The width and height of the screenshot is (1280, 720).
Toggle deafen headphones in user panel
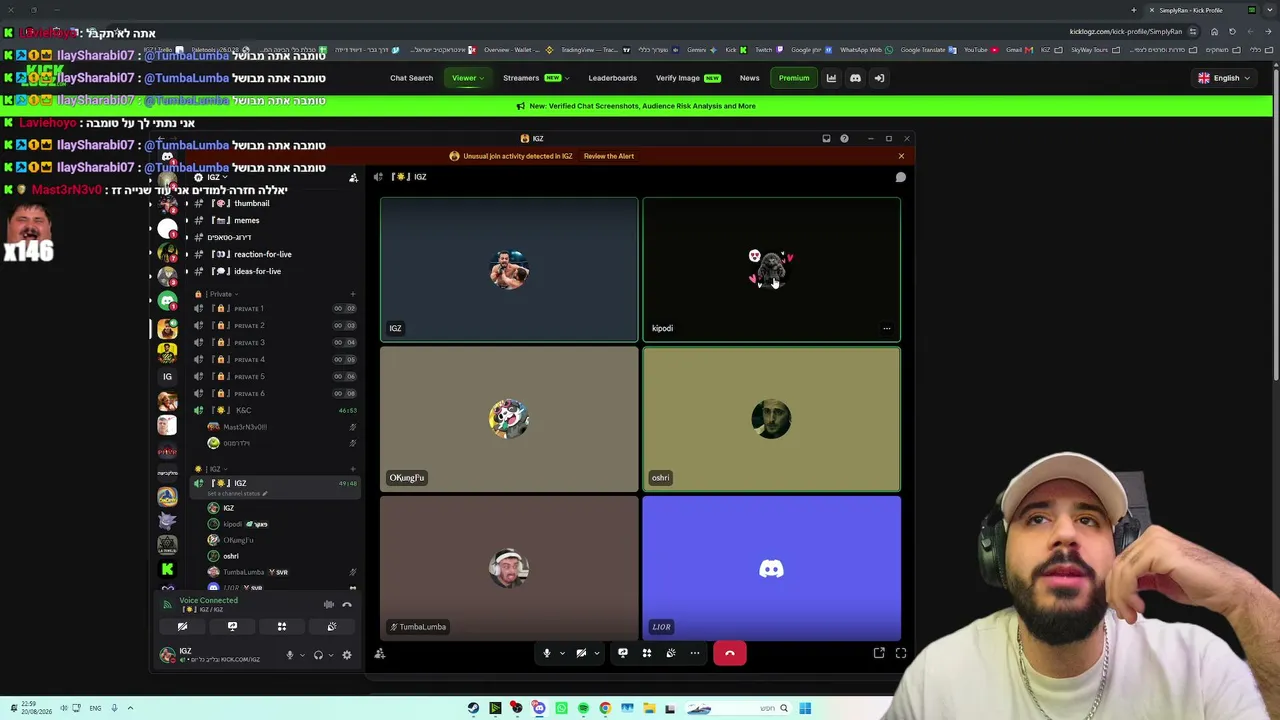[x=318, y=655]
